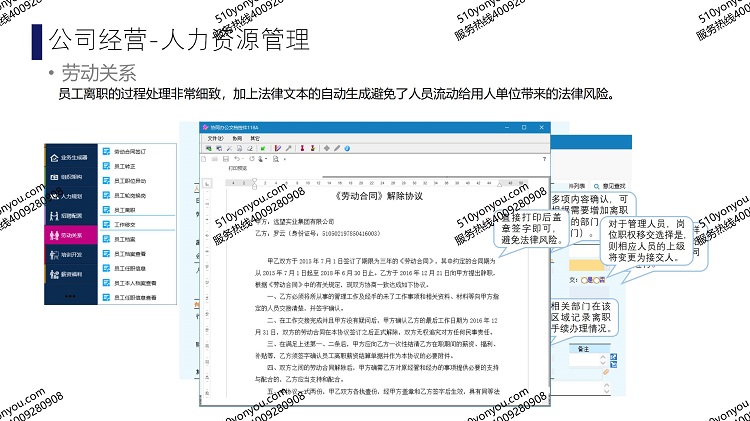Open the 其它 menu in document window
This screenshot has height=421, width=750.
coord(253,137)
